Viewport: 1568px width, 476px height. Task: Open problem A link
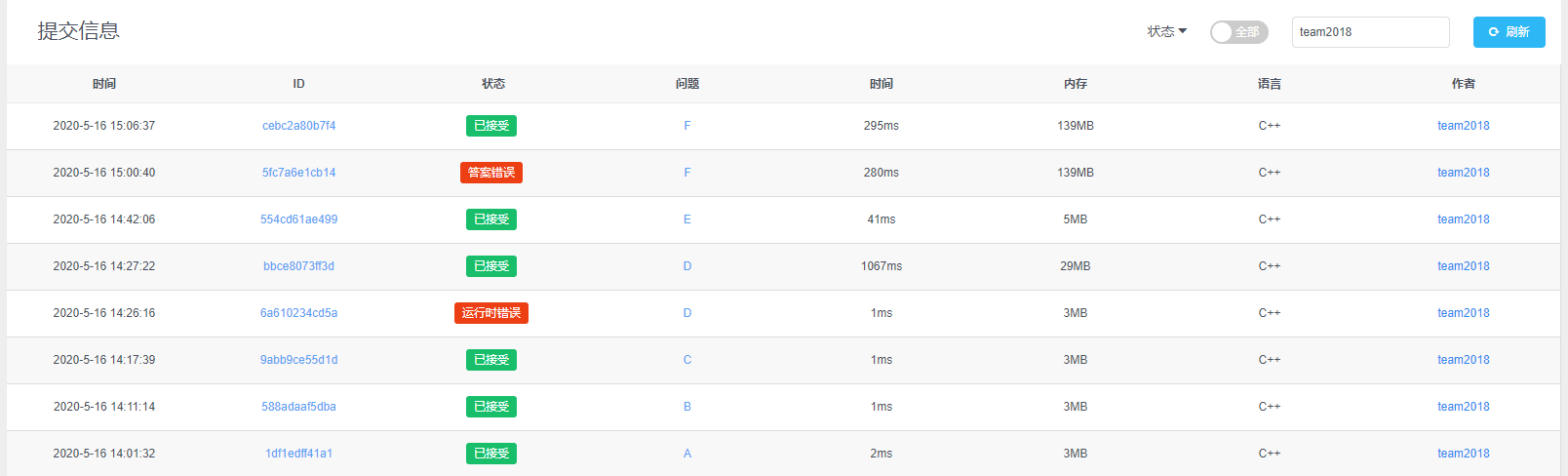(687, 454)
